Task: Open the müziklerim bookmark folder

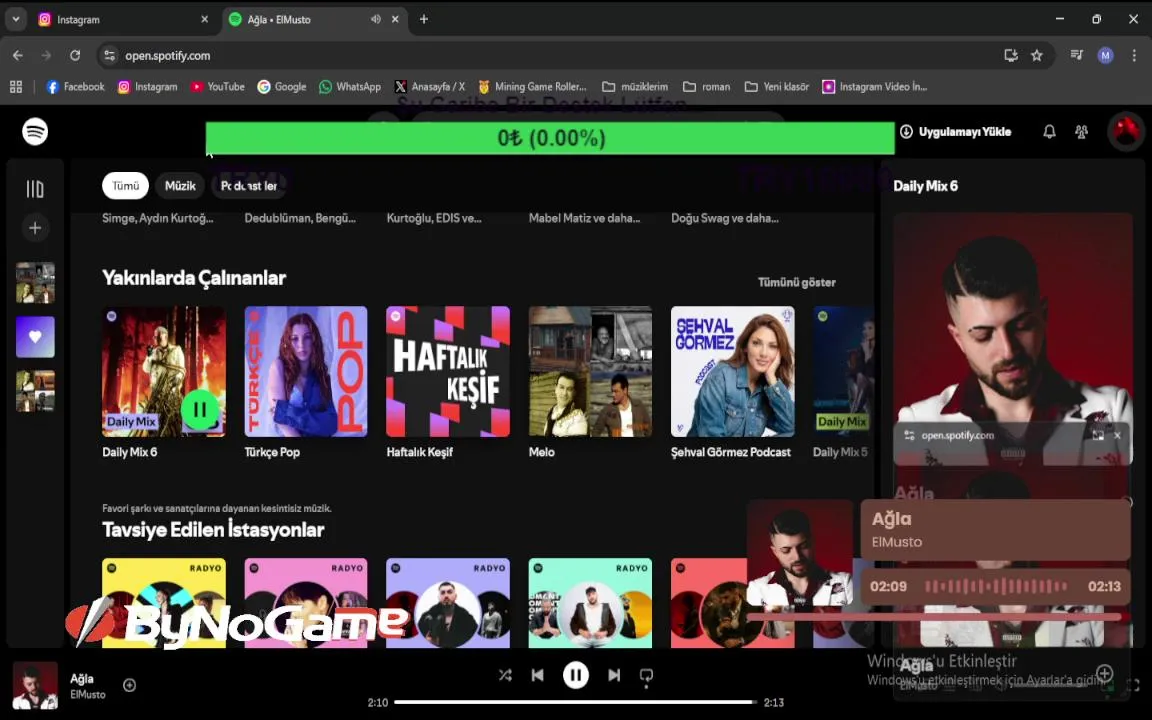Action: [x=635, y=87]
